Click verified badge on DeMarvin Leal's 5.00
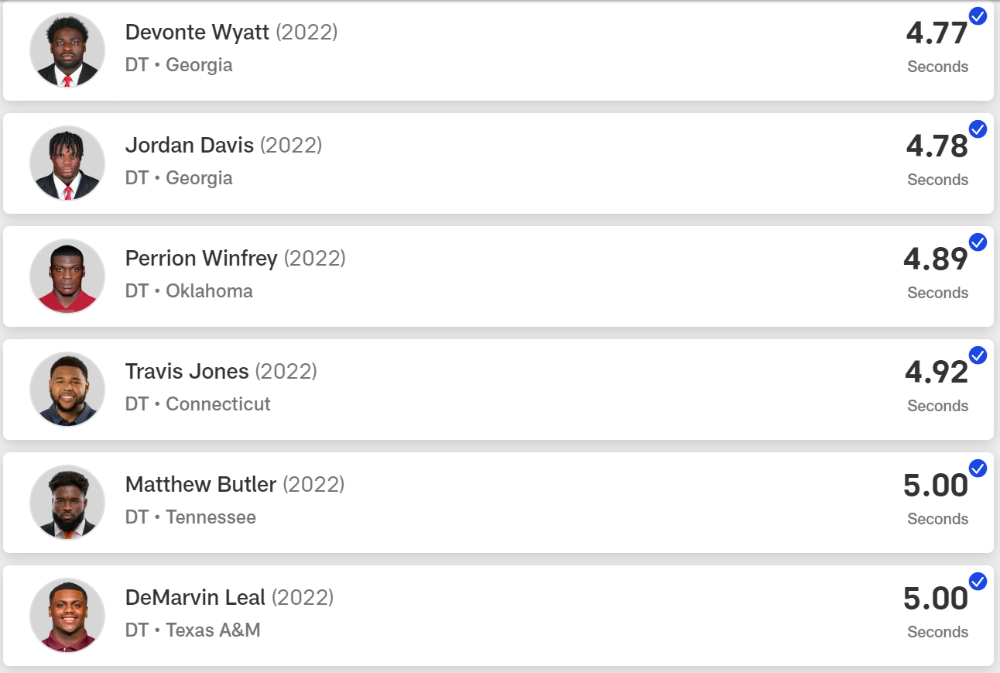 (978, 581)
